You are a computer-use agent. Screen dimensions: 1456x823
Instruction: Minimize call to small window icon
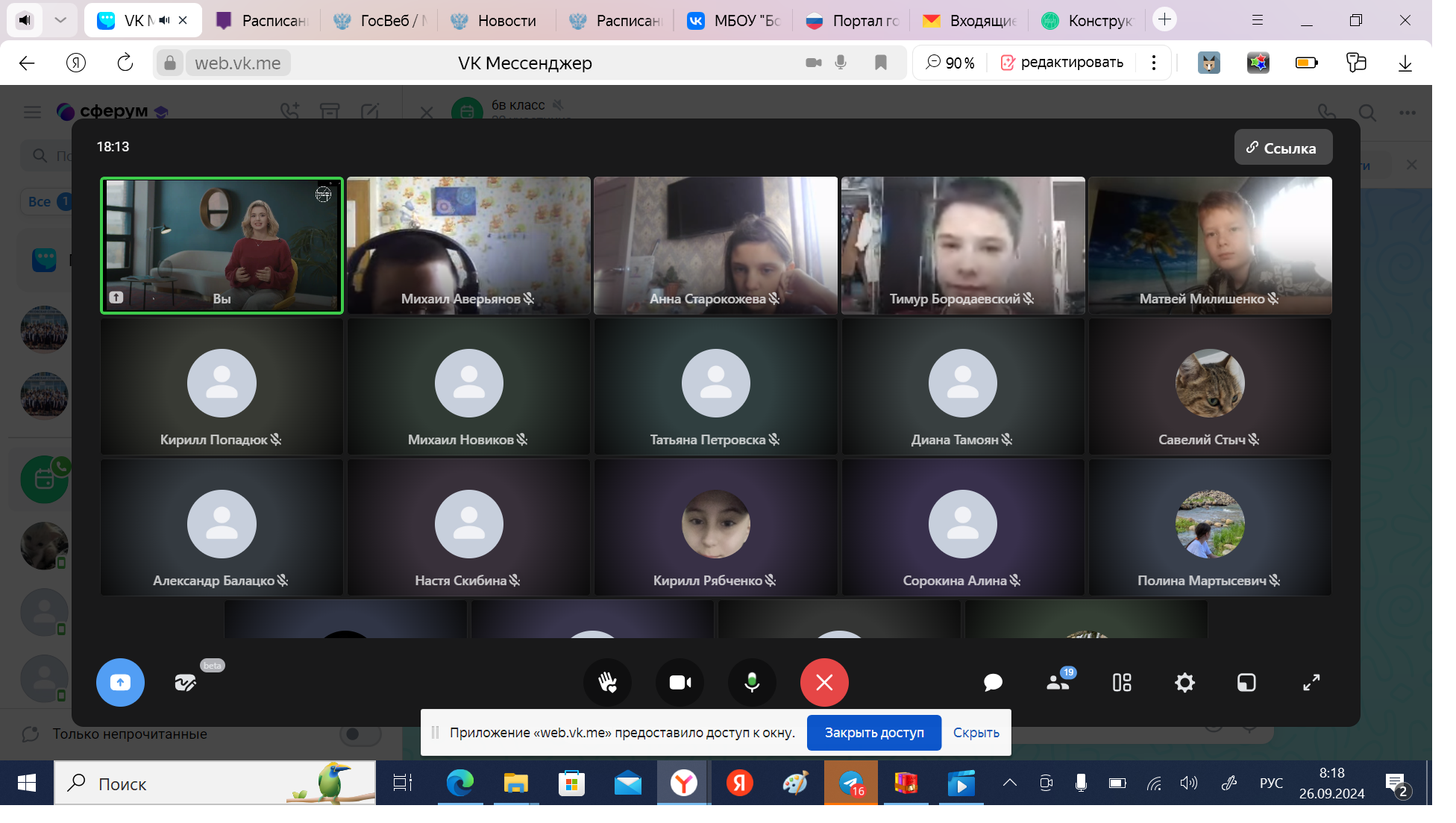pyautogui.click(x=1246, y=682)
